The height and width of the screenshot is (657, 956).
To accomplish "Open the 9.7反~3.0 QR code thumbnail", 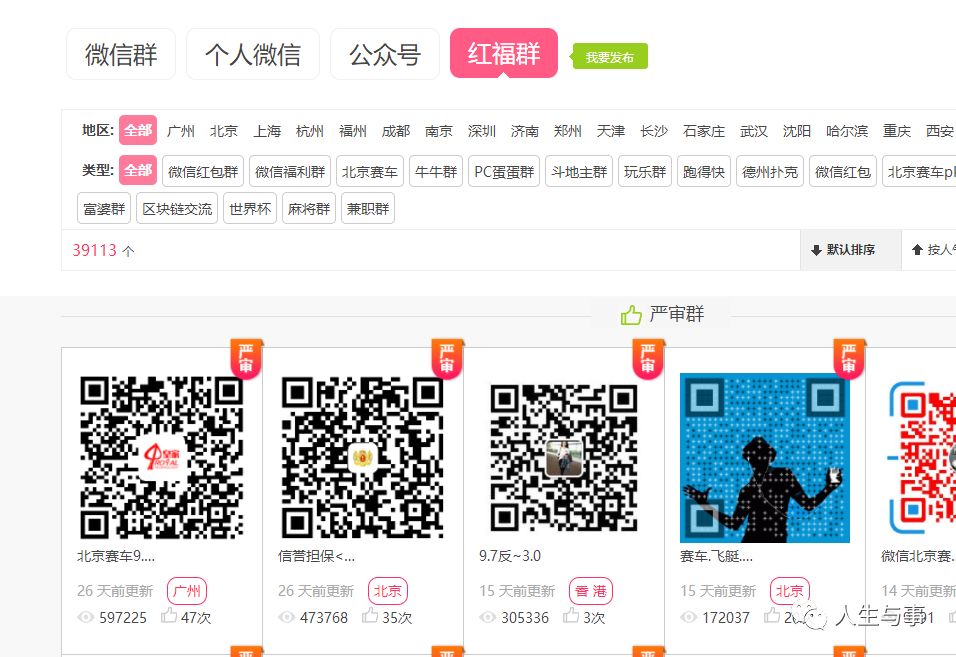I will (564, 457).
